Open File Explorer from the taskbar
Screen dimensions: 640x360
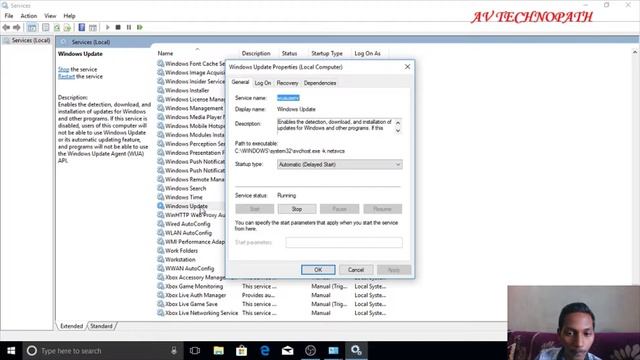coord(219,351)
